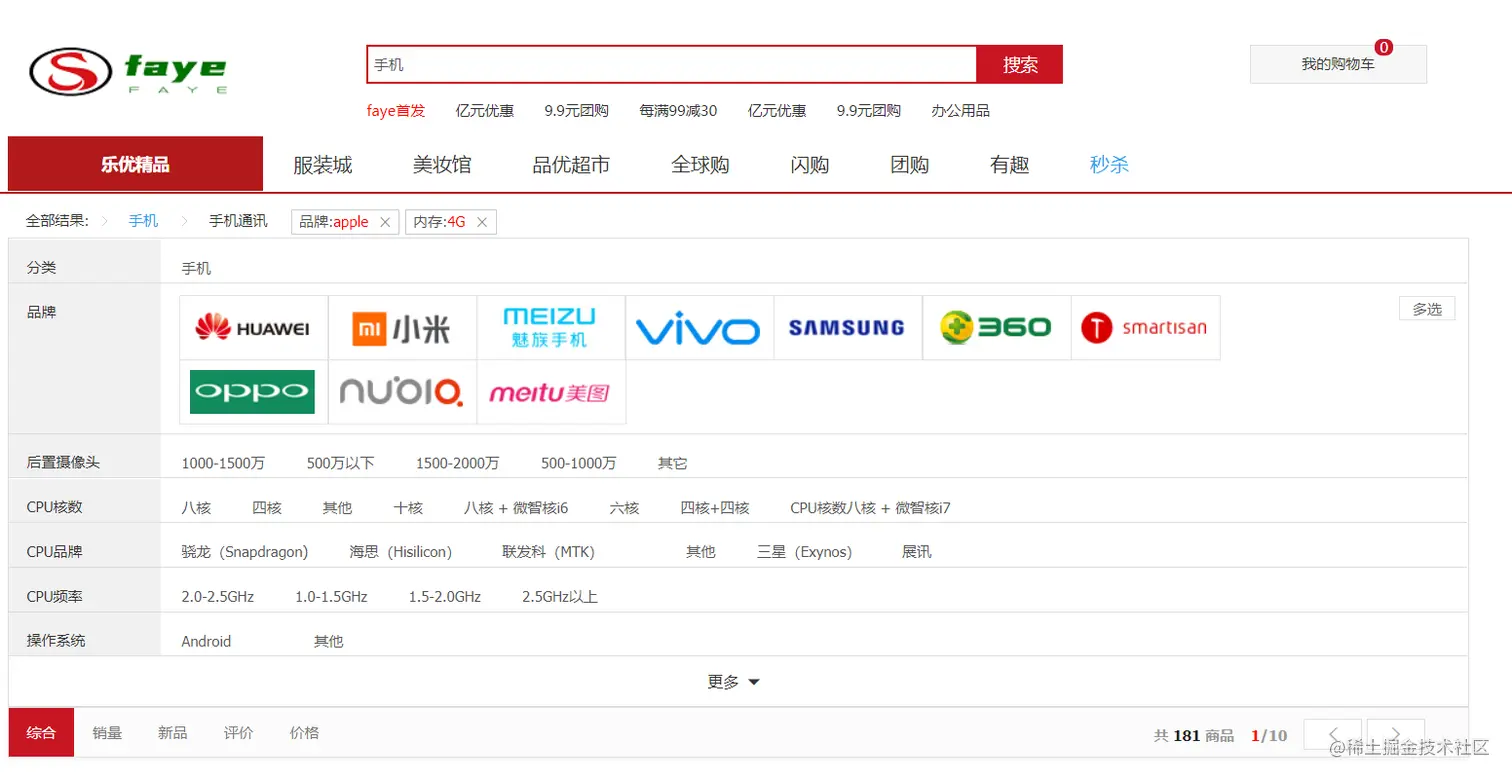Sort results by 评价 tab
Viewport: 1512px width, 780px height.
pos(238,733)
